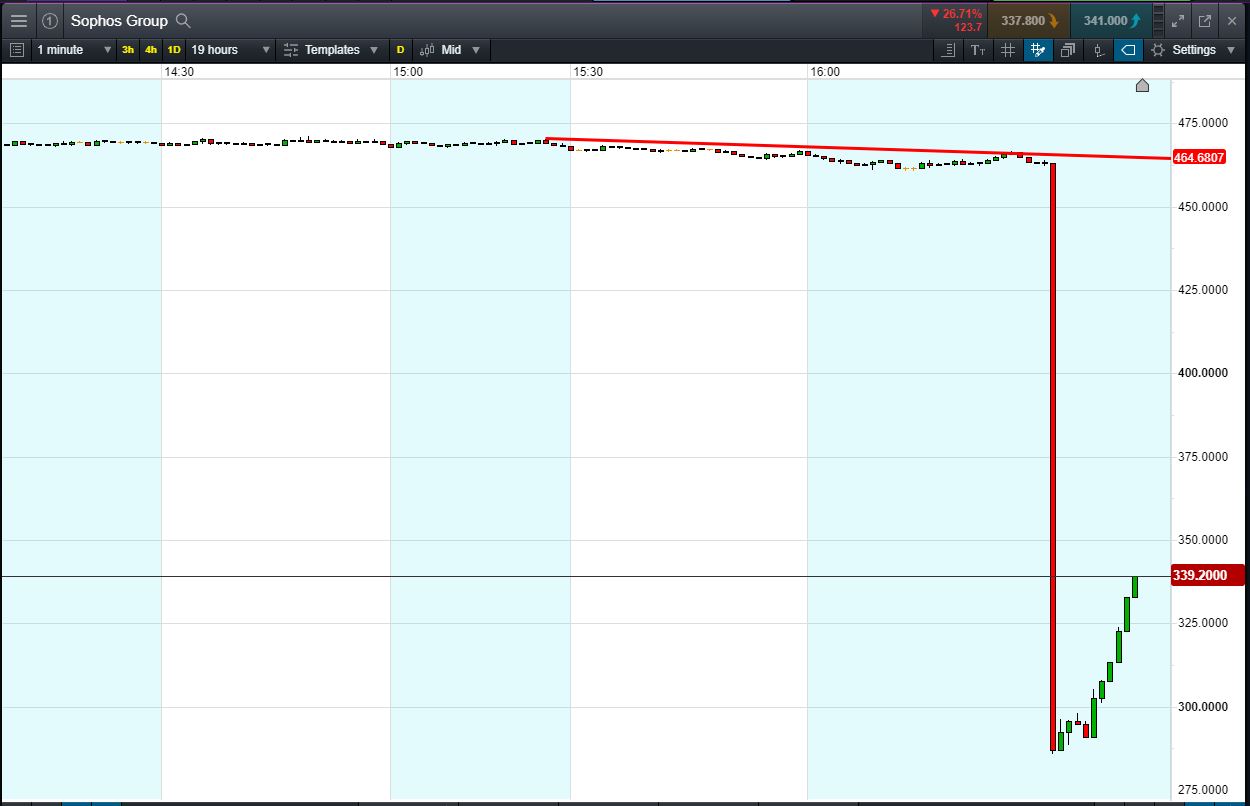Open the Settings menu
1250x806 pixels.
1194,50
